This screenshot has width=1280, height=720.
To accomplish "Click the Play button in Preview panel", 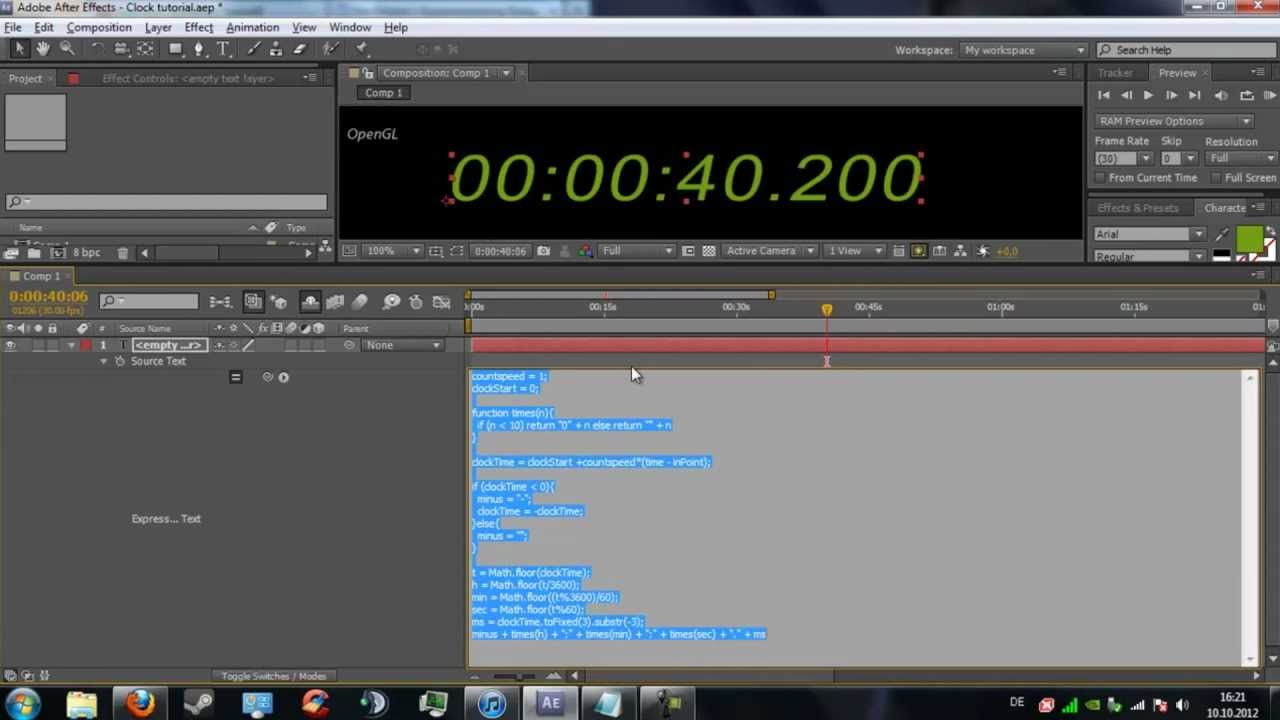I will point(1148,95).
